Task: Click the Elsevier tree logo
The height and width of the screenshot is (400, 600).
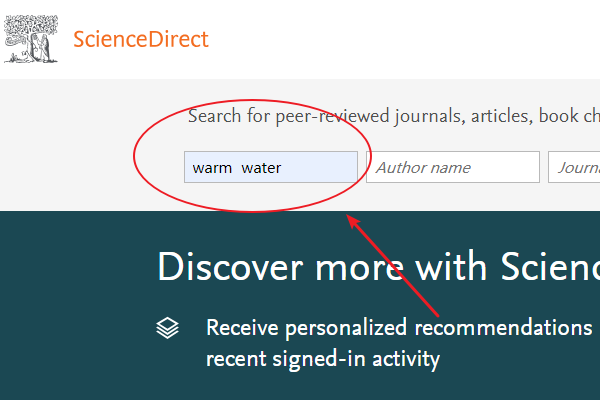Action: [31, 39]
